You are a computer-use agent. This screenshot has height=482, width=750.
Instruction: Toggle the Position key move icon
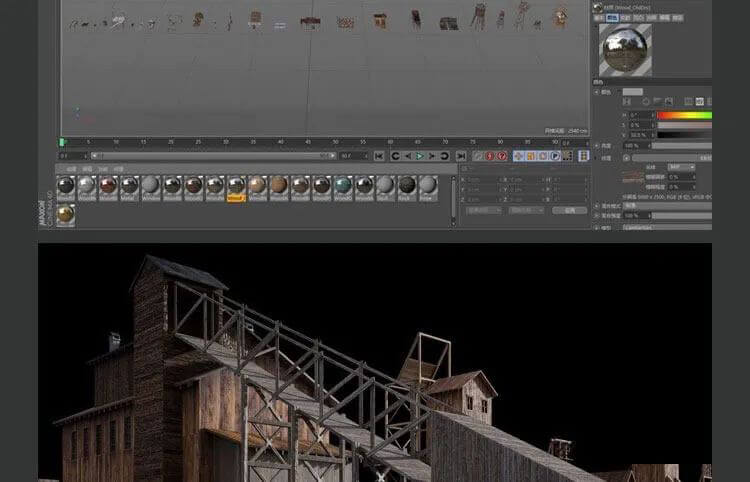tap(519, 156)
